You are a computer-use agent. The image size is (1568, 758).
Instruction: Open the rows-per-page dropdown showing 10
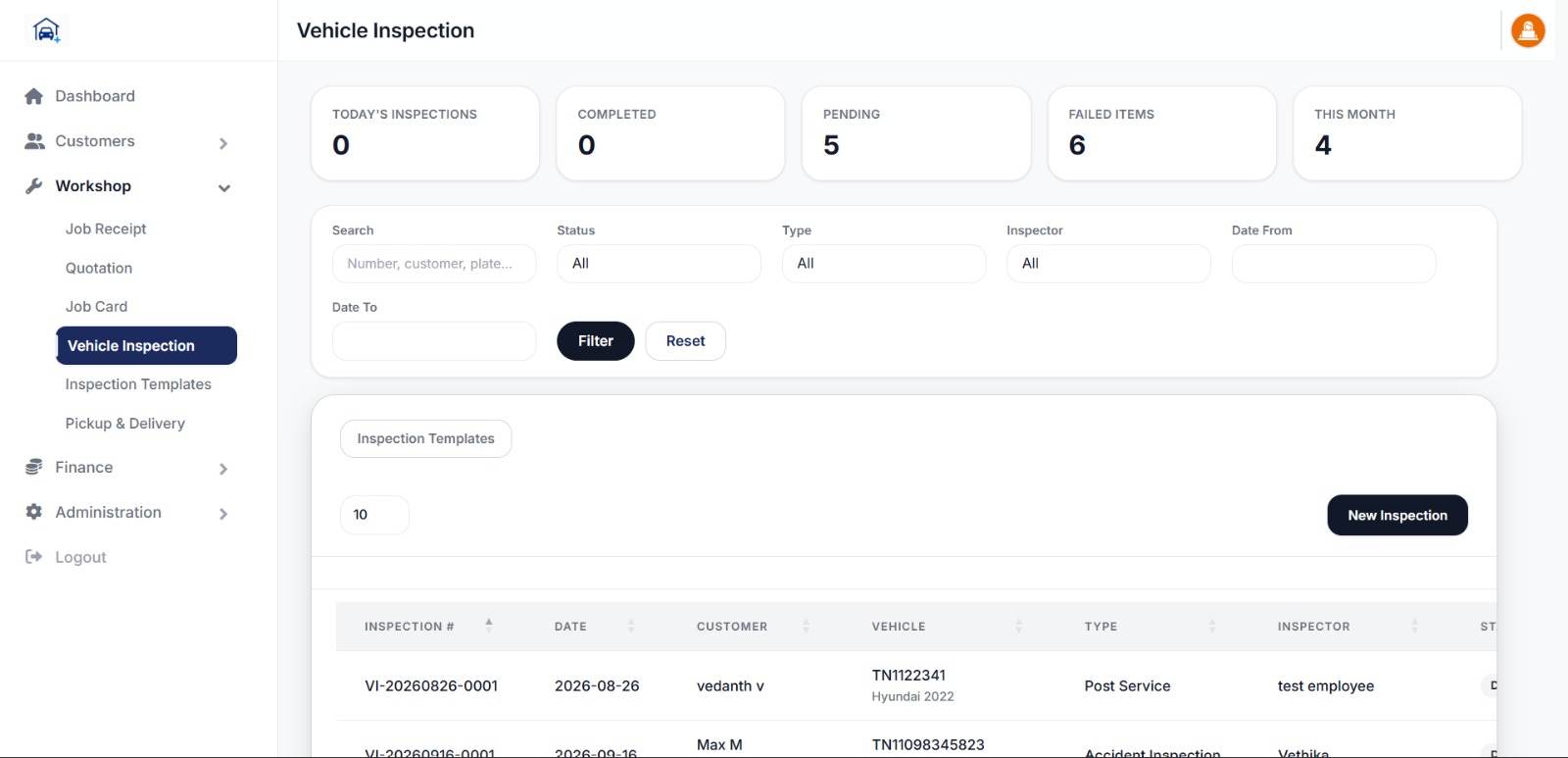tap(374, 515)
